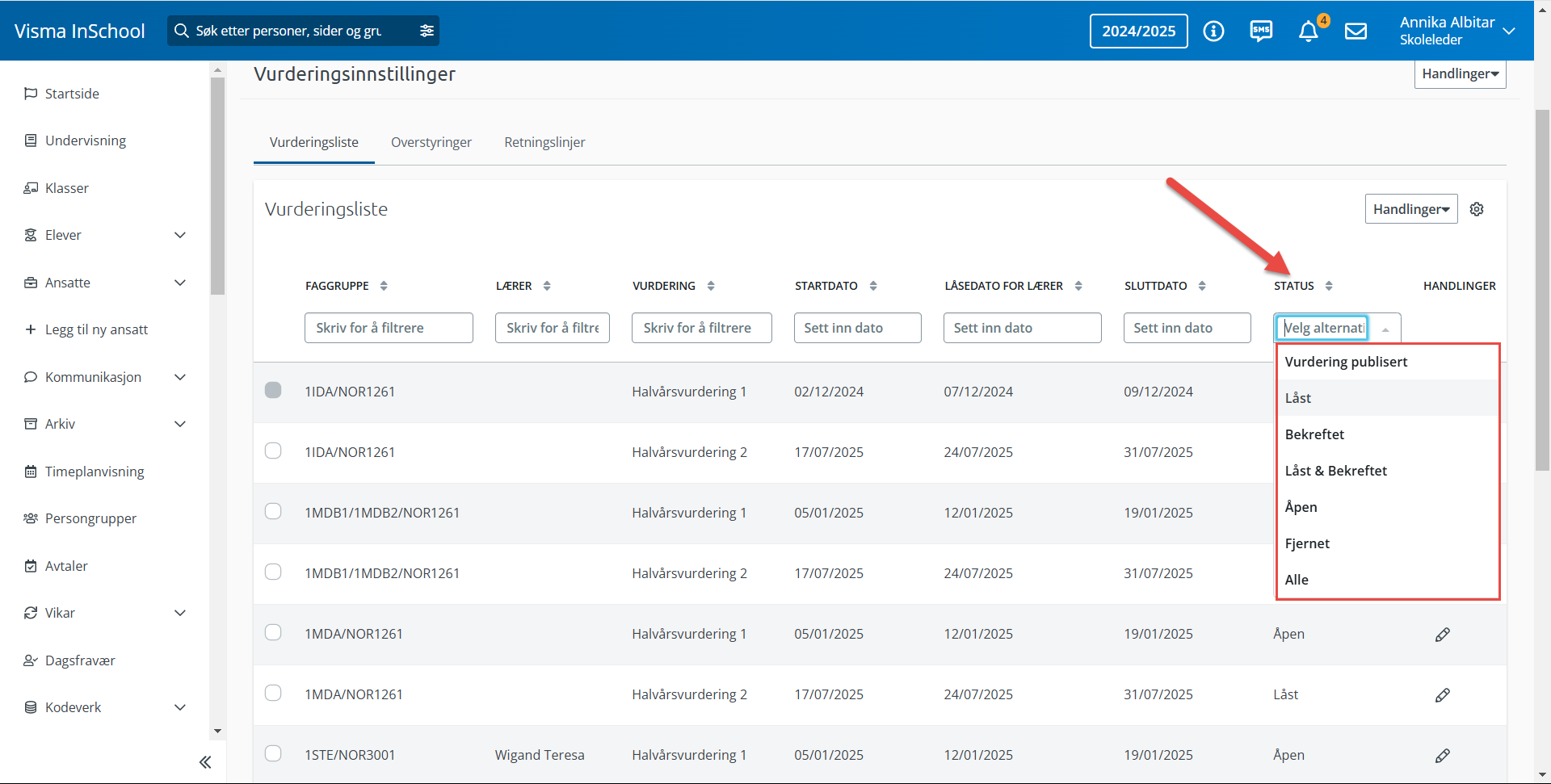Viewport: 1551px width, 784px height.
Task: Check the 1STE/NOR3001 row checkbox
Action: 273,753
